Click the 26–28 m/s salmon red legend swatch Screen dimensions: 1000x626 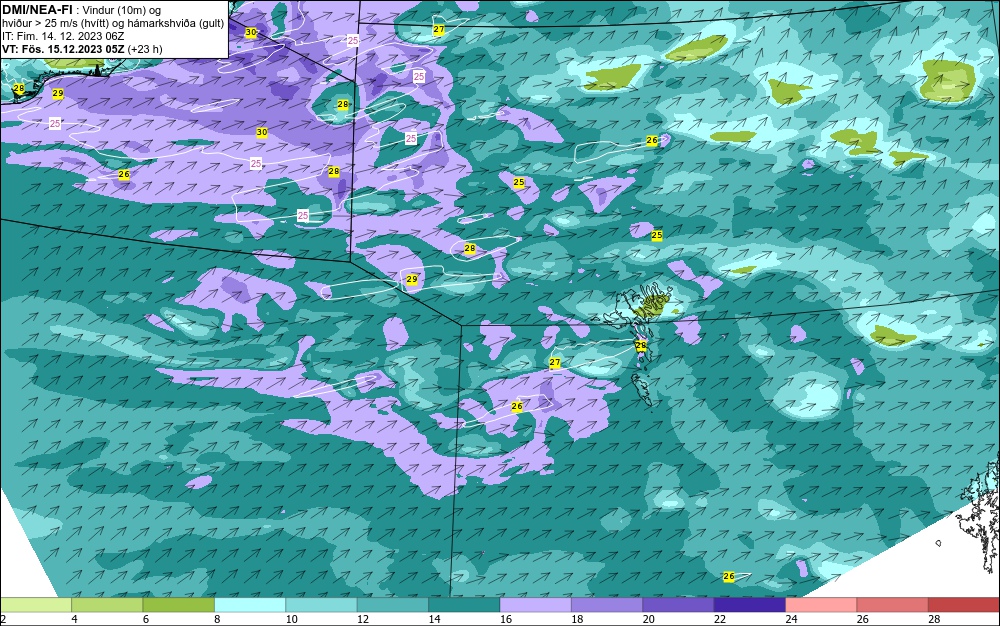[893, 605]
